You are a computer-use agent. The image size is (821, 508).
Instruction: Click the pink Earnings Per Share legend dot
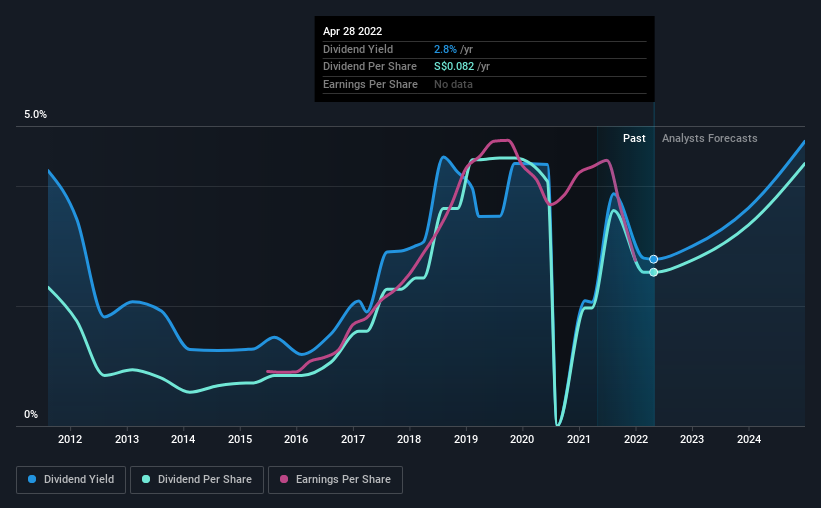[x=284, y=479]
